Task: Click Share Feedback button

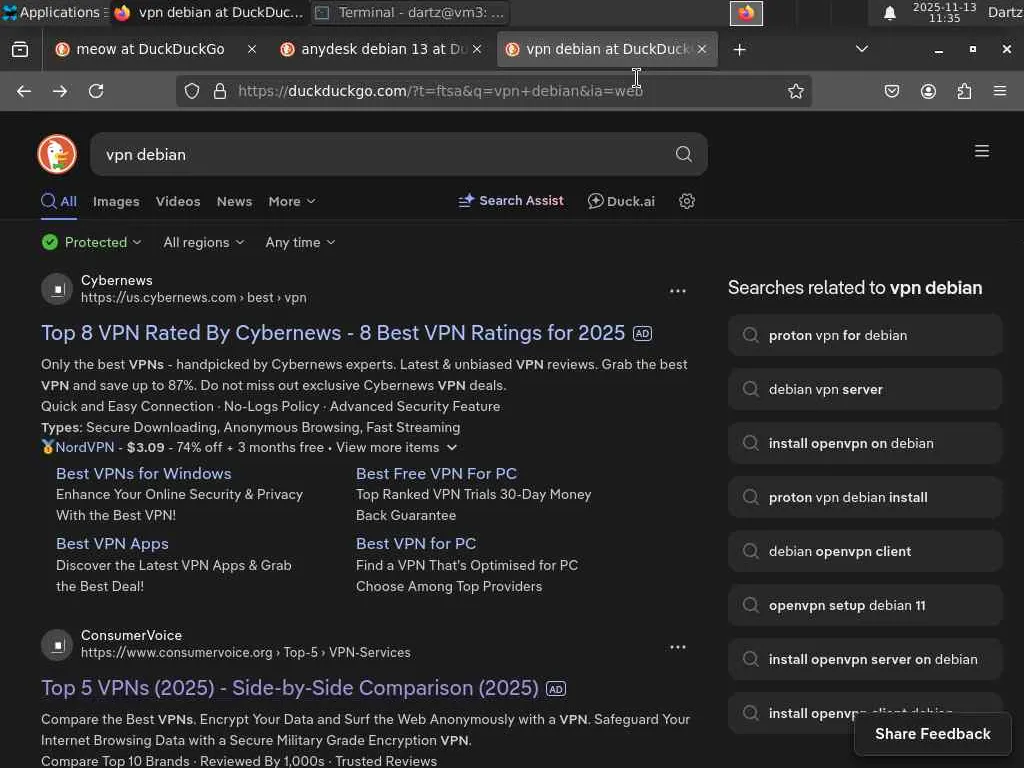Action: (933, 734)
